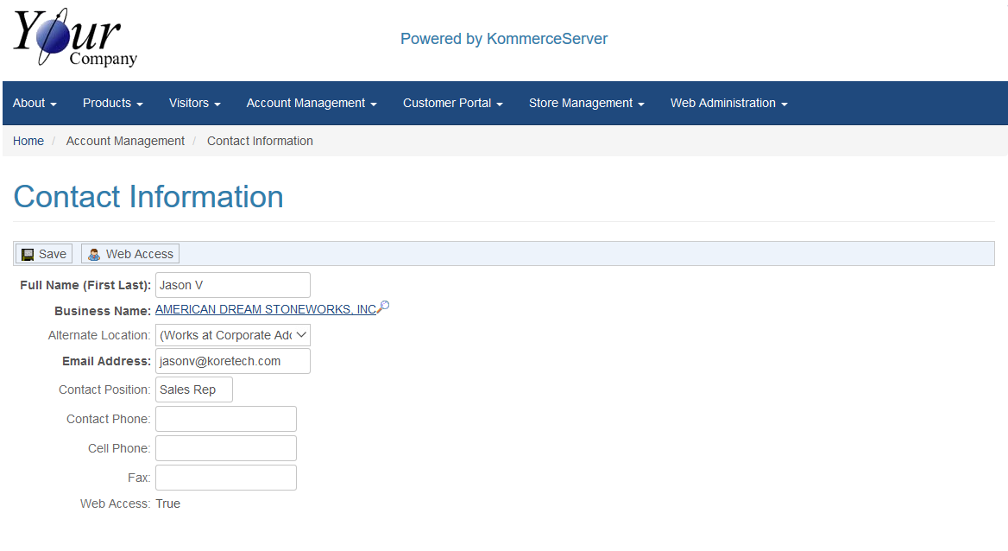Image resolution: width=1008 pixels, height=551 pixels.
Task: Click into the Full Name field
Action: point(233,285)
